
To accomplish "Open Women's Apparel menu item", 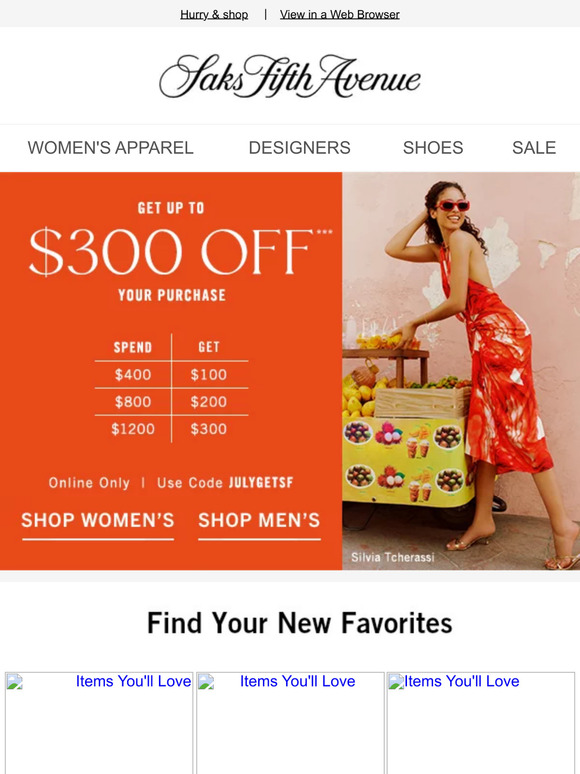I will (111, 148).
